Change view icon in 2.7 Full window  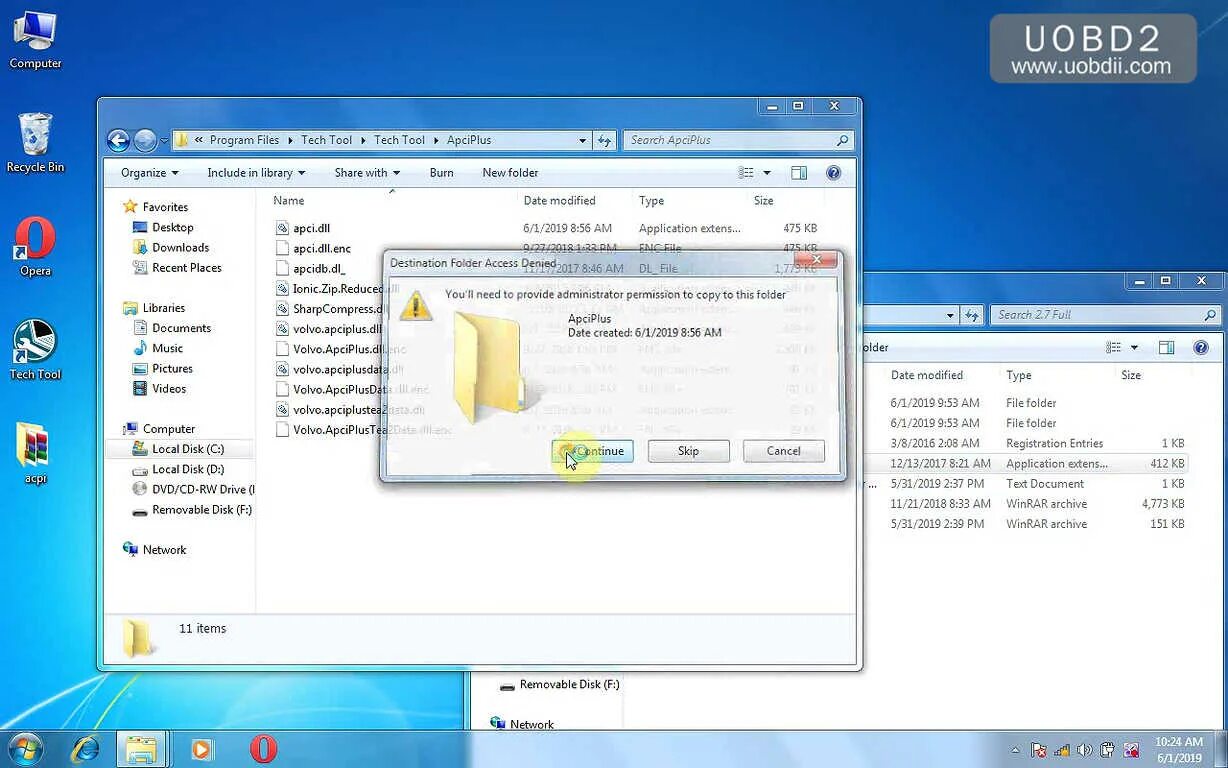[x=1114, y=348]
